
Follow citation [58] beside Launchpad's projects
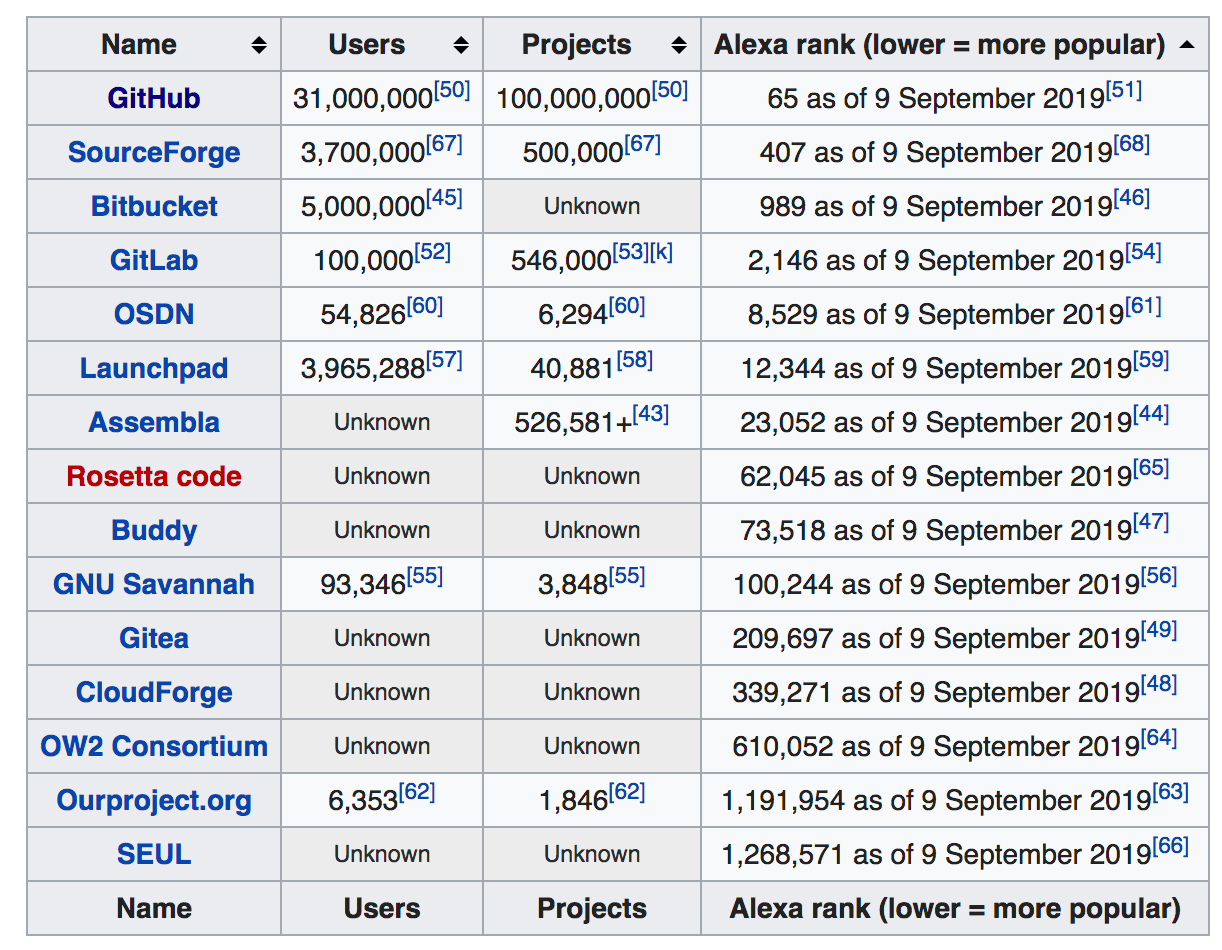pyautogui.click(x=634, y=360)
